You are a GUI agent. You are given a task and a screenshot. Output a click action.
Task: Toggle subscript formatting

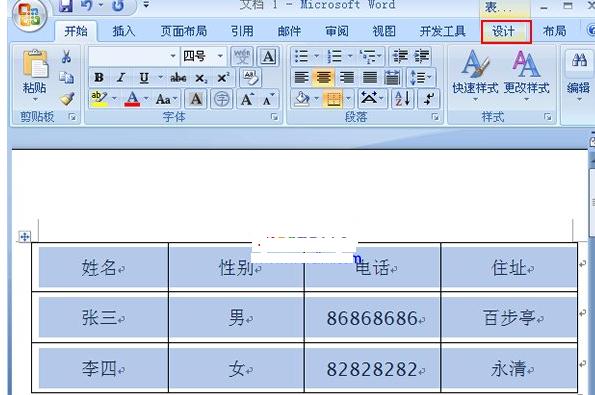click(201, 78)
